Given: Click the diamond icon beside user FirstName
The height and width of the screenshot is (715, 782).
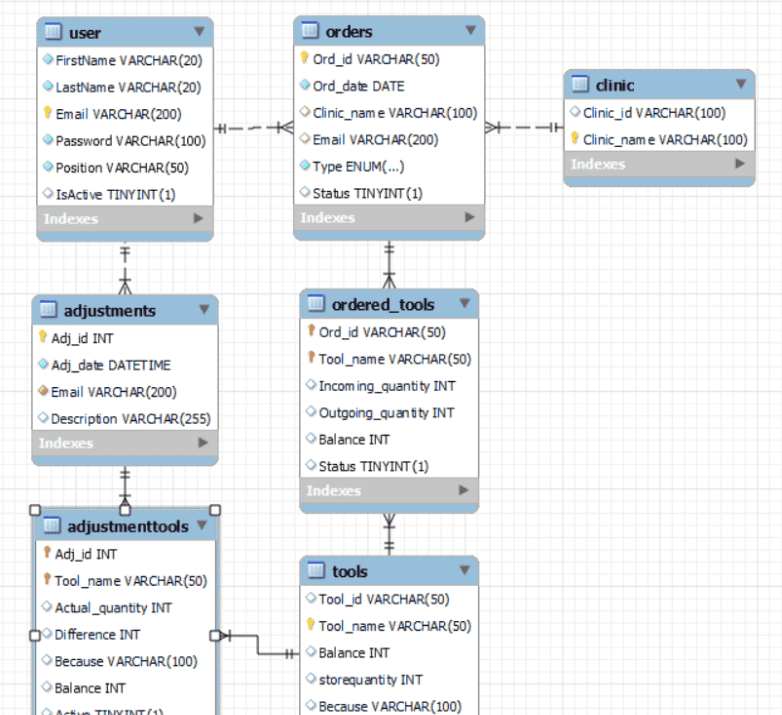Looking at the screenshot, I should pos(48,59).
